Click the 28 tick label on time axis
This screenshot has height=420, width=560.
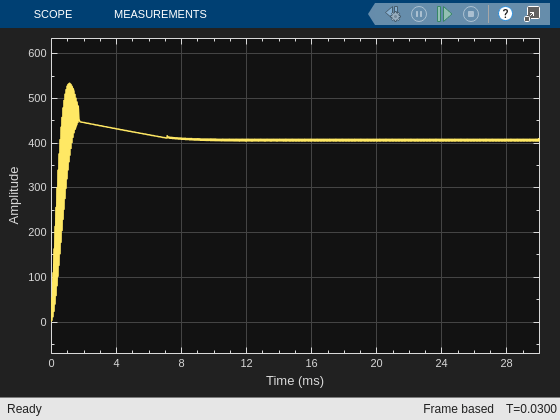[506, 364]
